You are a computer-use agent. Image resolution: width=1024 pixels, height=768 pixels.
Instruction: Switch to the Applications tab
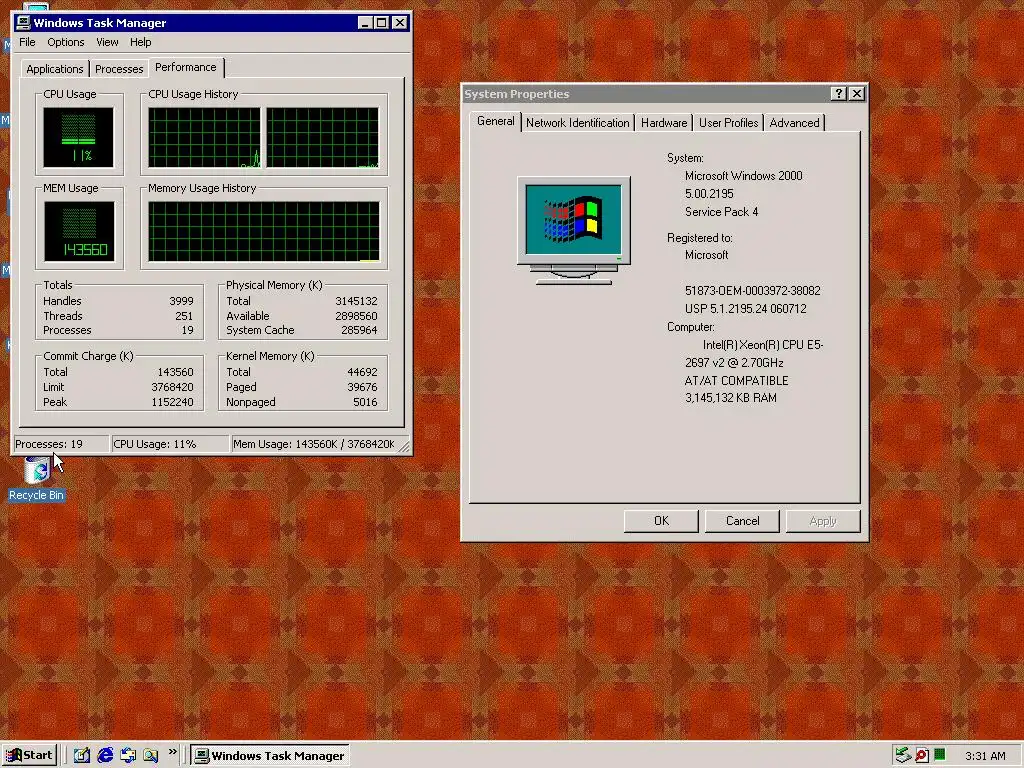[x=55, y=69]
